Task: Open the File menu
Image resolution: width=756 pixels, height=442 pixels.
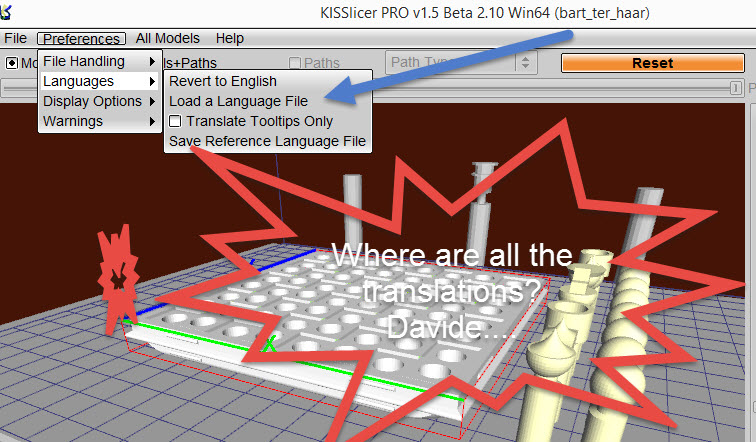Action: (x=15, y=38)
